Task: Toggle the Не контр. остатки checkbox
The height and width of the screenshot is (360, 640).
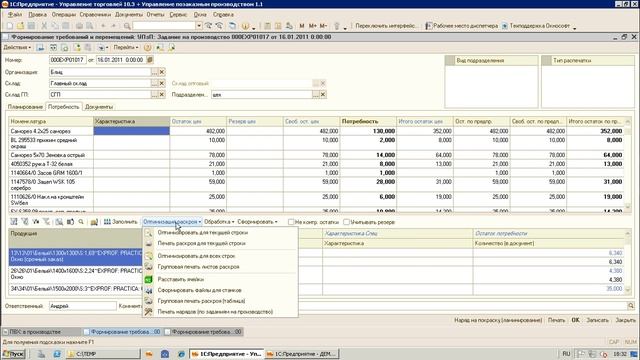Action: click(x=291, y=222)
